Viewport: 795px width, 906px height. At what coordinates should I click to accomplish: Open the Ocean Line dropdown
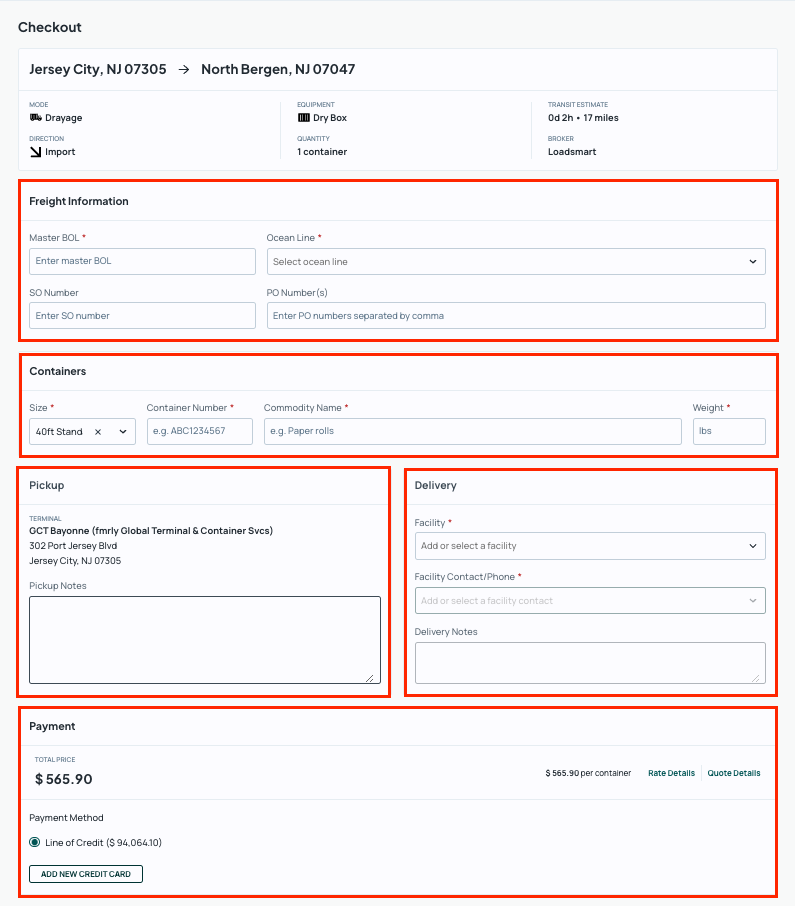[516, 262]
